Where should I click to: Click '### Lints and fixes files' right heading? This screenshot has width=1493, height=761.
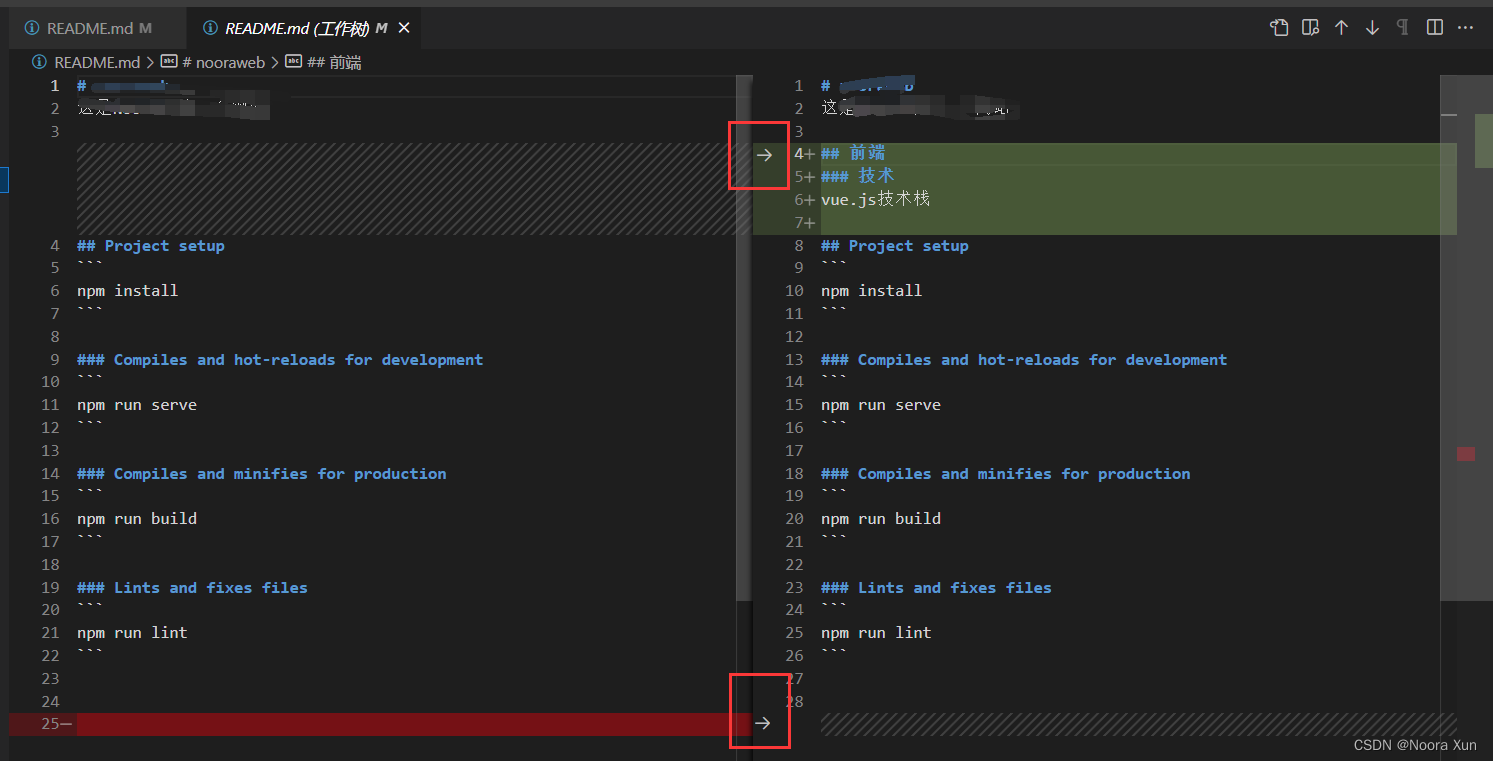click(x=936, y=588)
